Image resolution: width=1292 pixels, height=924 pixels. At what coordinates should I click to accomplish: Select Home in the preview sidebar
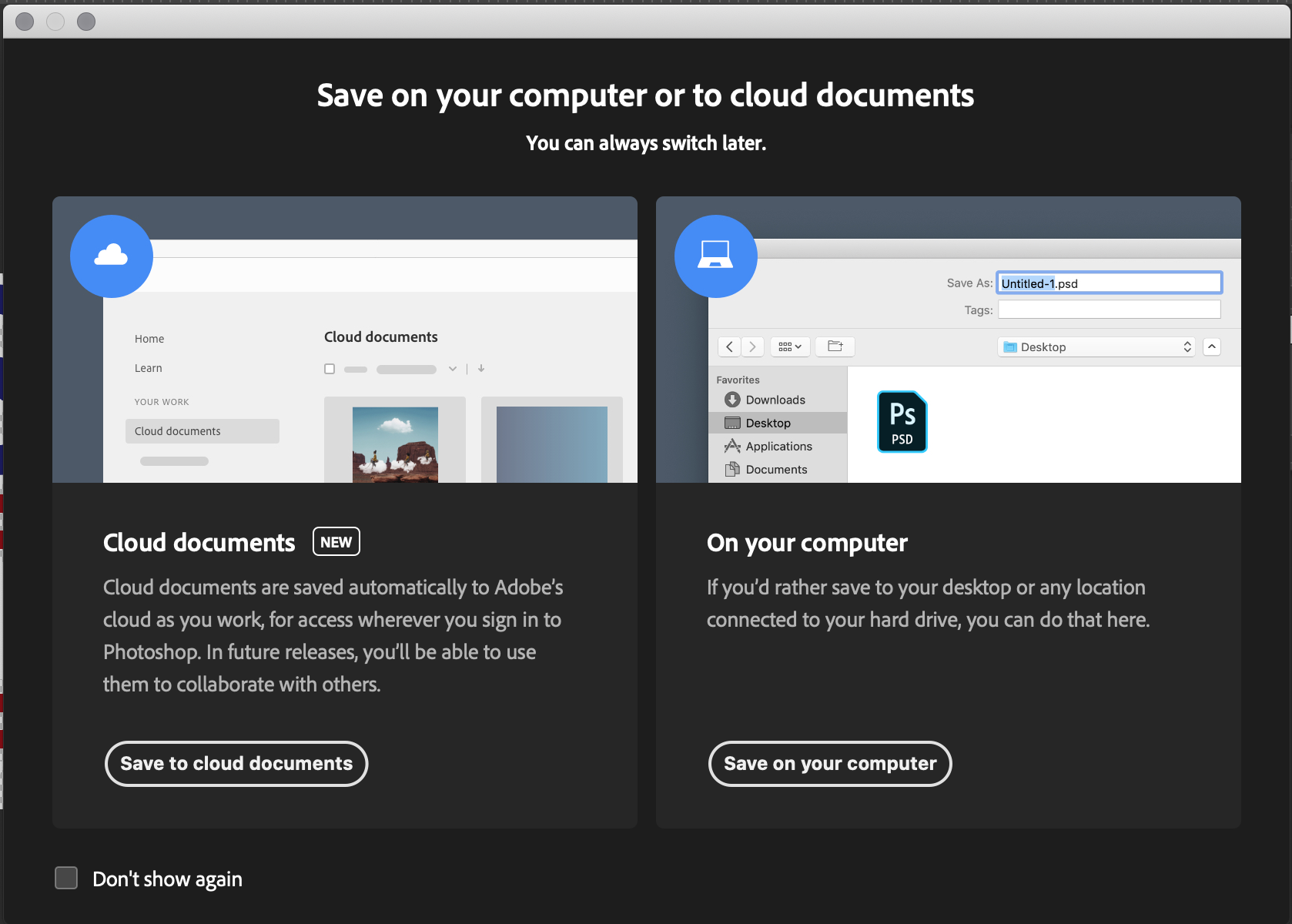click(149, 339)
